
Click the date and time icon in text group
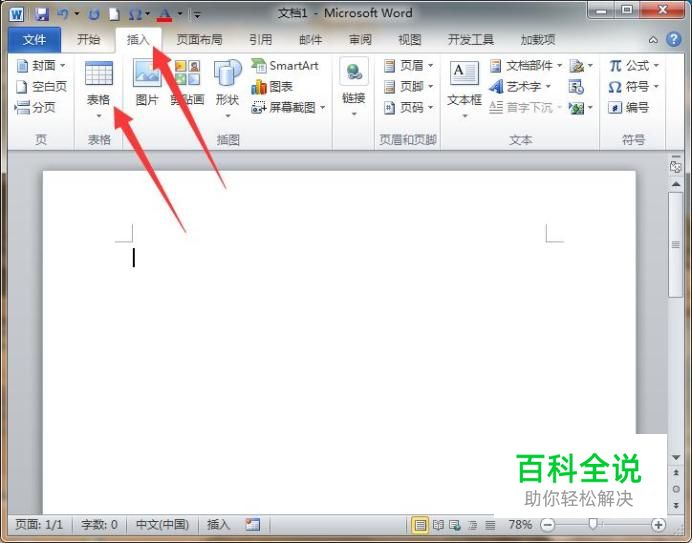click(x=576, y=87)
